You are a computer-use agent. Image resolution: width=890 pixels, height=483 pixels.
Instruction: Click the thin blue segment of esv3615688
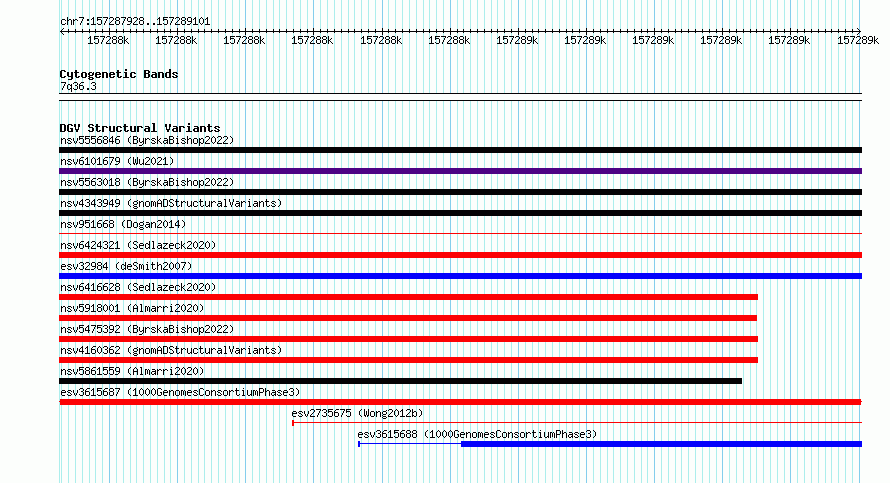point(410,444)
